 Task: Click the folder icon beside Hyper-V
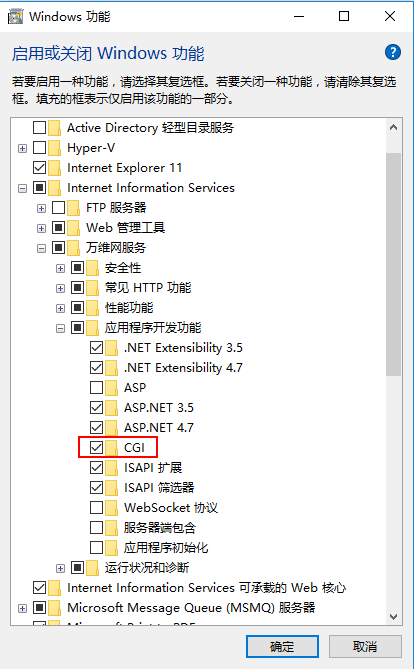coord(55,148)
